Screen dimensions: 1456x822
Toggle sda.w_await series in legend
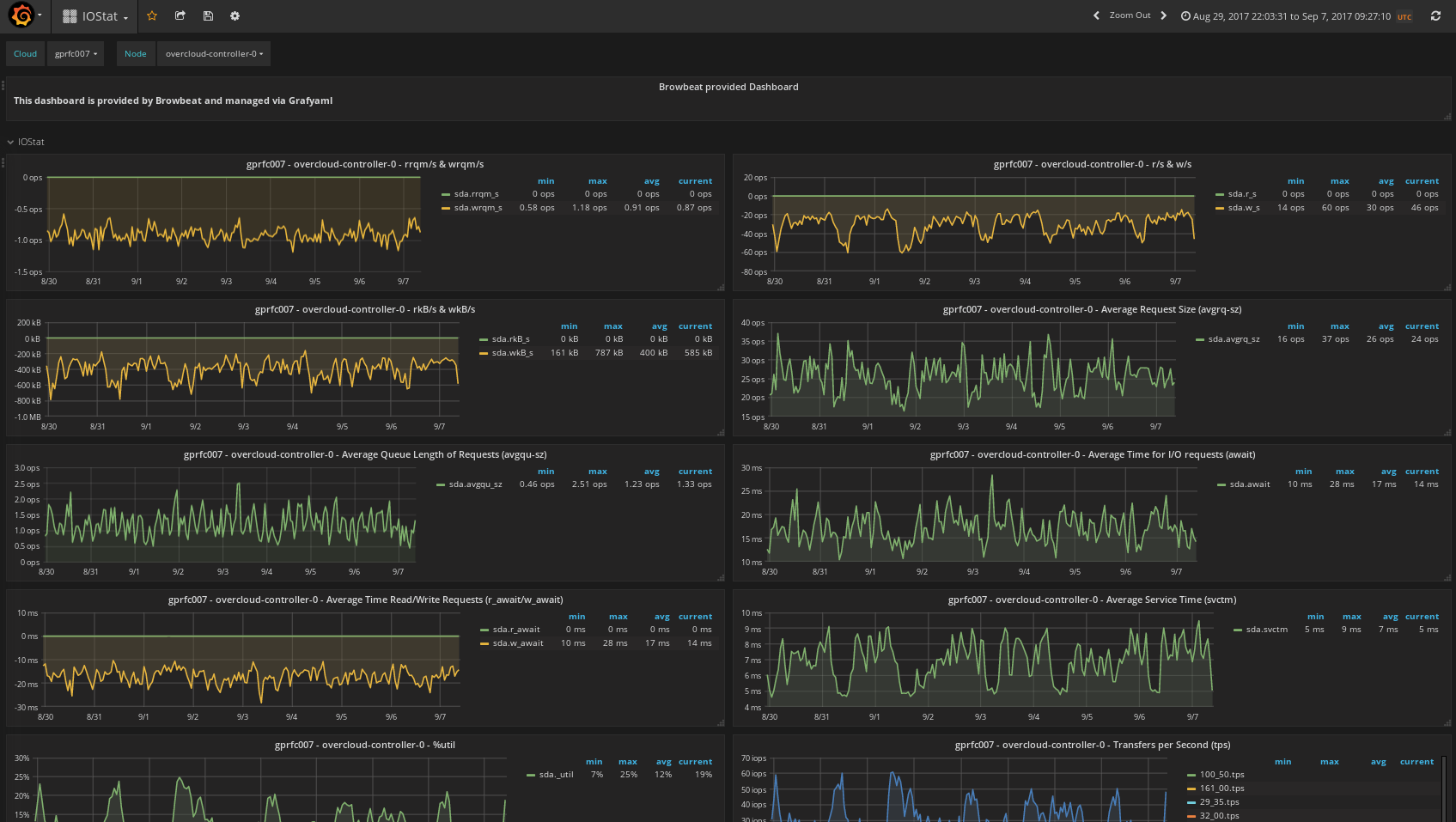click(x=517, y=643)
